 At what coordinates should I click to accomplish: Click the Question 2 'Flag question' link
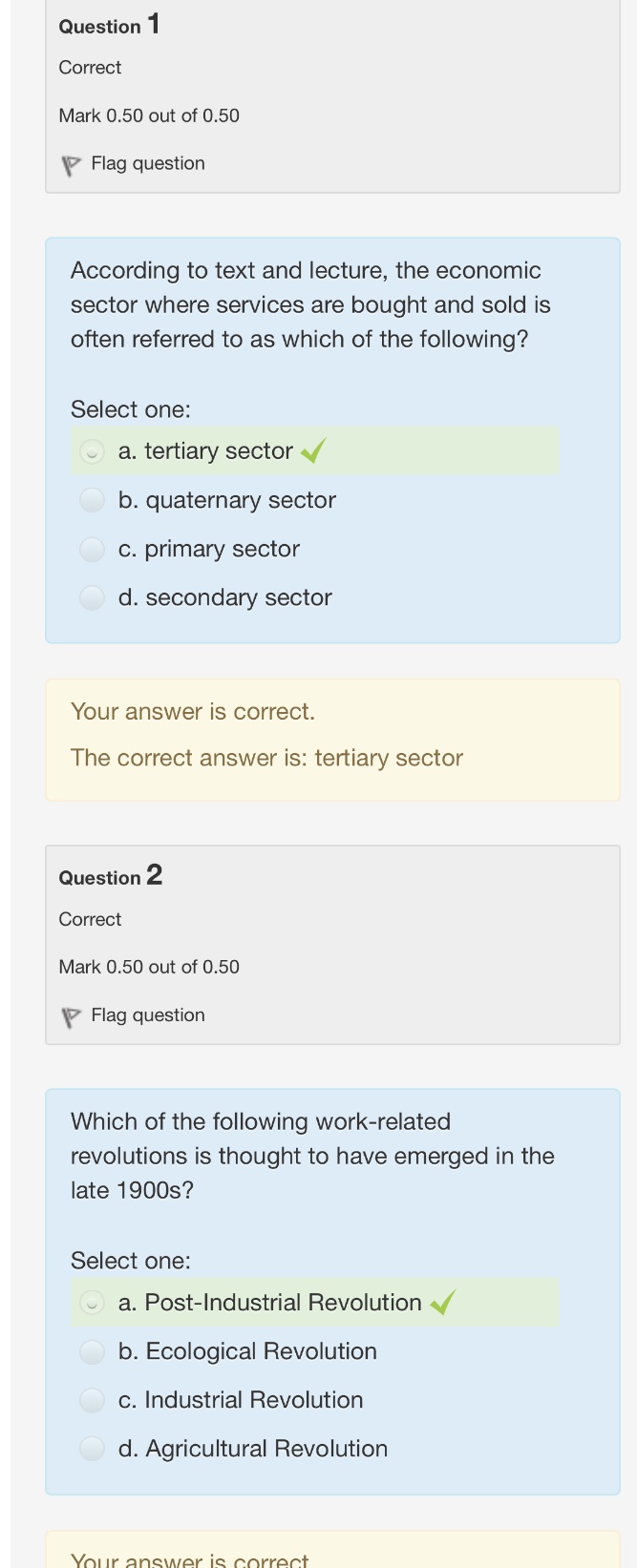(148, 1014)
